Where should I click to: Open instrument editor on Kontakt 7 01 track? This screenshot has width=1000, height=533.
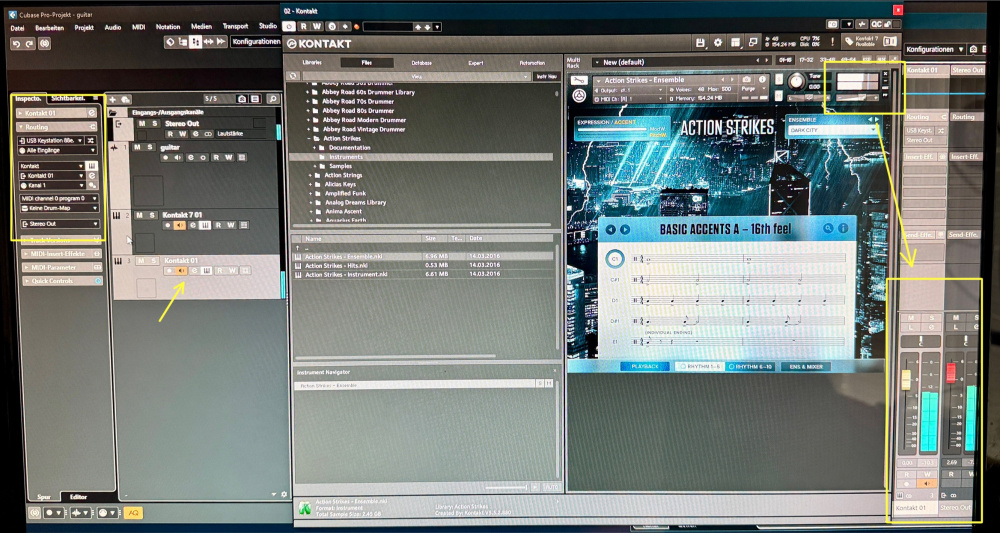[x=205, y=225]
